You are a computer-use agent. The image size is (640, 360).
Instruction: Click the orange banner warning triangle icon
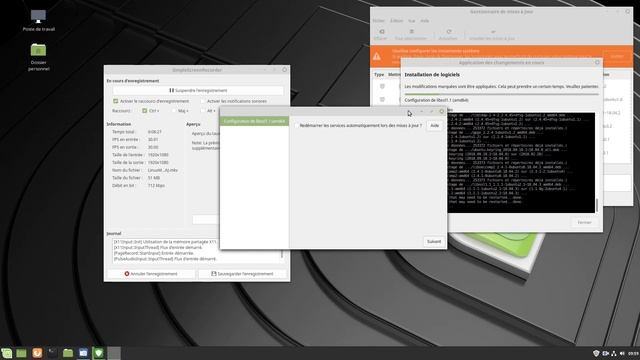coord(377,56)
